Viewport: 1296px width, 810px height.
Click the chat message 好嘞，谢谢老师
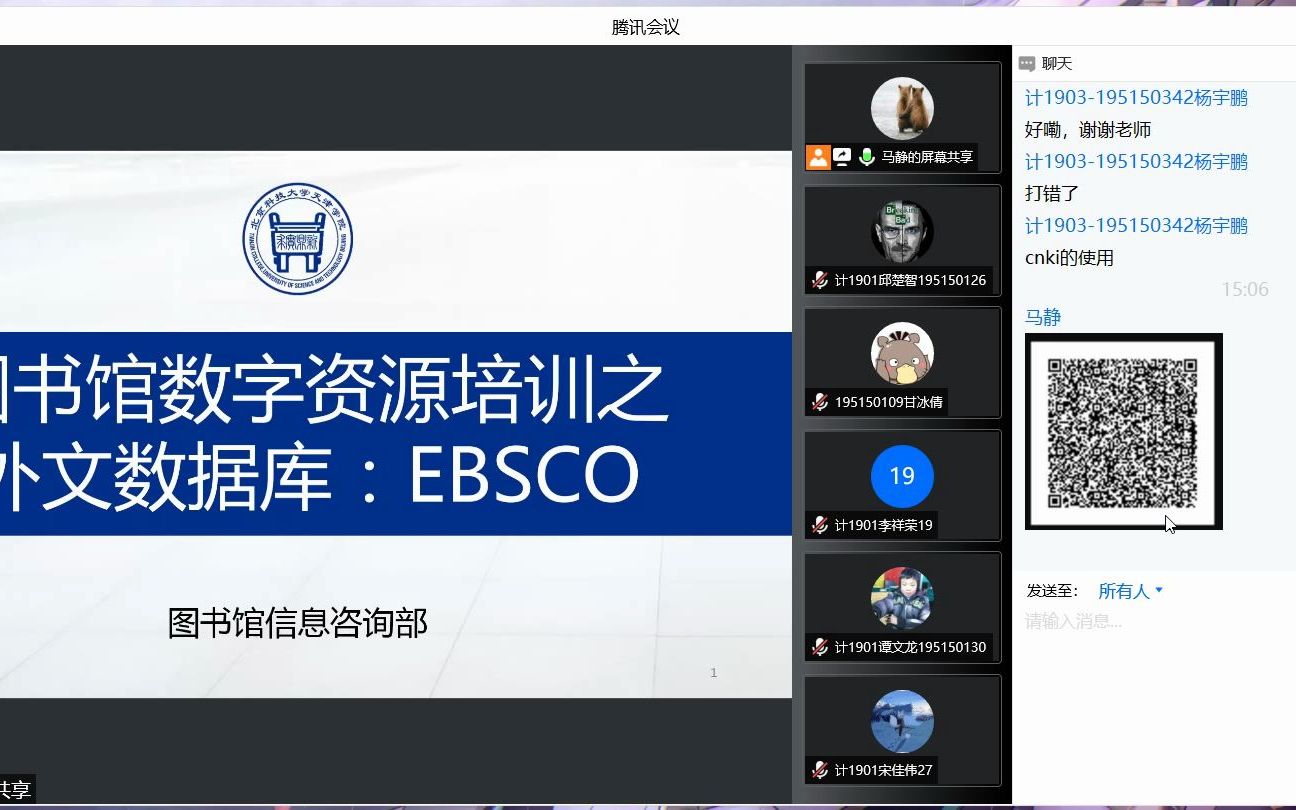tap(1088, 130)
